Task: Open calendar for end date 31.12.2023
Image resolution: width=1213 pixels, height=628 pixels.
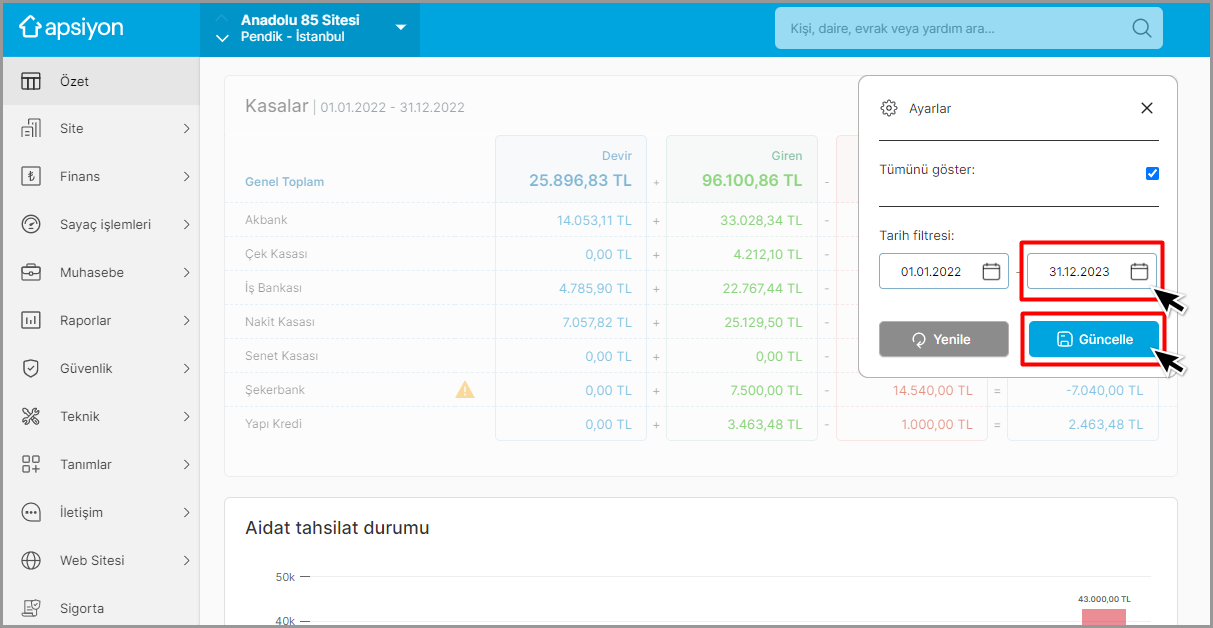Action: click(1139, 271)
